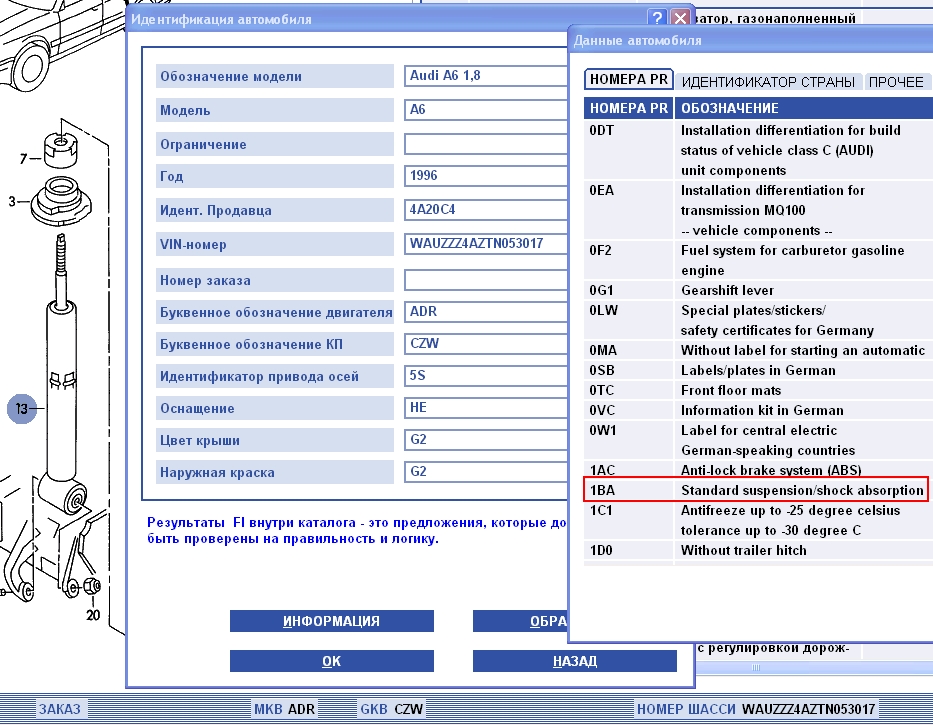The width and height of the screenshot is (933, 725).
Task: Sort by ОБОЗНАЧЕНИЕ column header
Action: pos(803,108)
